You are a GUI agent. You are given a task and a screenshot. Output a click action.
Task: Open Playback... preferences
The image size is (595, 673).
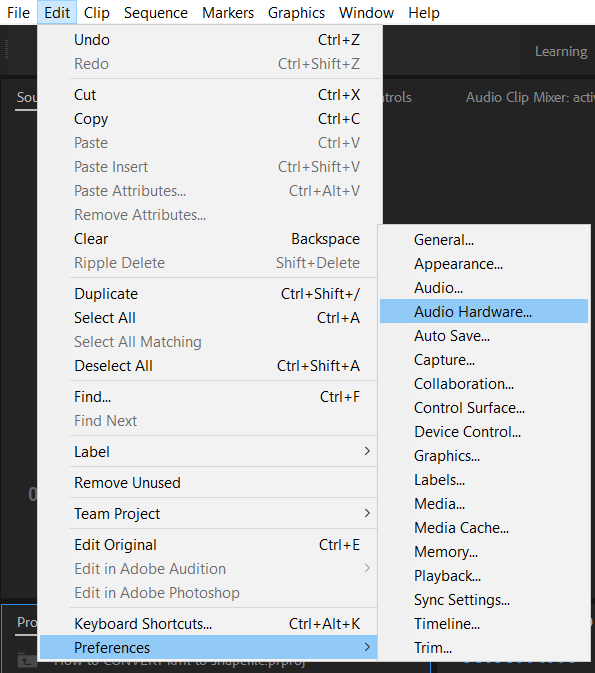tap(484, 576)
